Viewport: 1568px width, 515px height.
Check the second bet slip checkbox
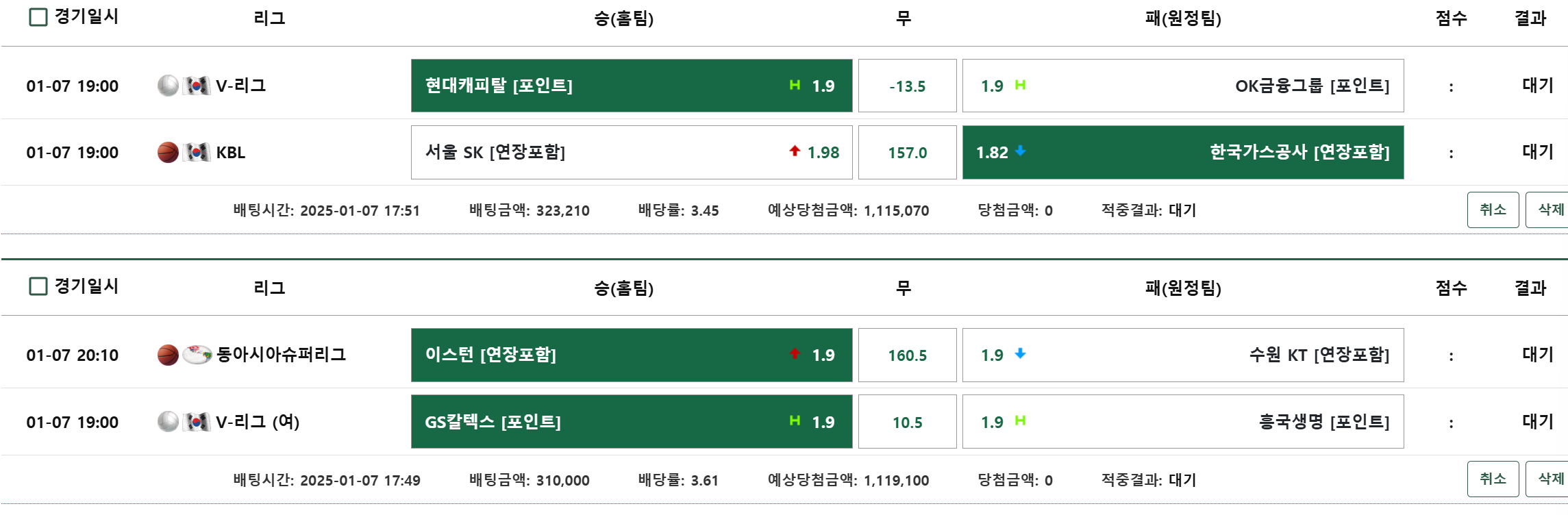coord(38,286)
